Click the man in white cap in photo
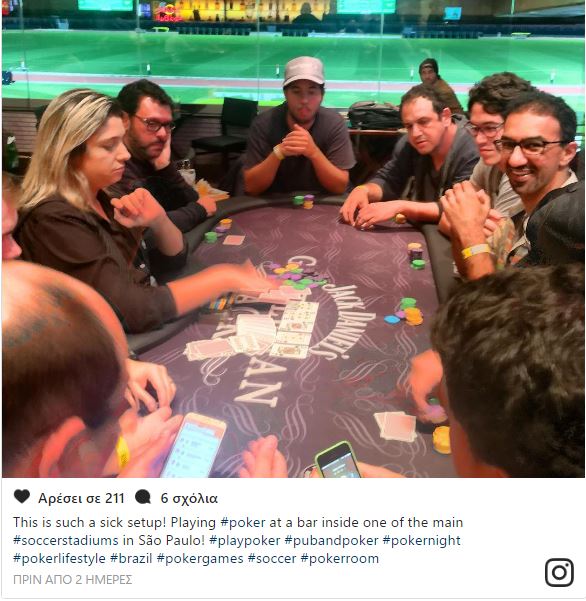This screenshot has height=601, width=586. point(300,126)
